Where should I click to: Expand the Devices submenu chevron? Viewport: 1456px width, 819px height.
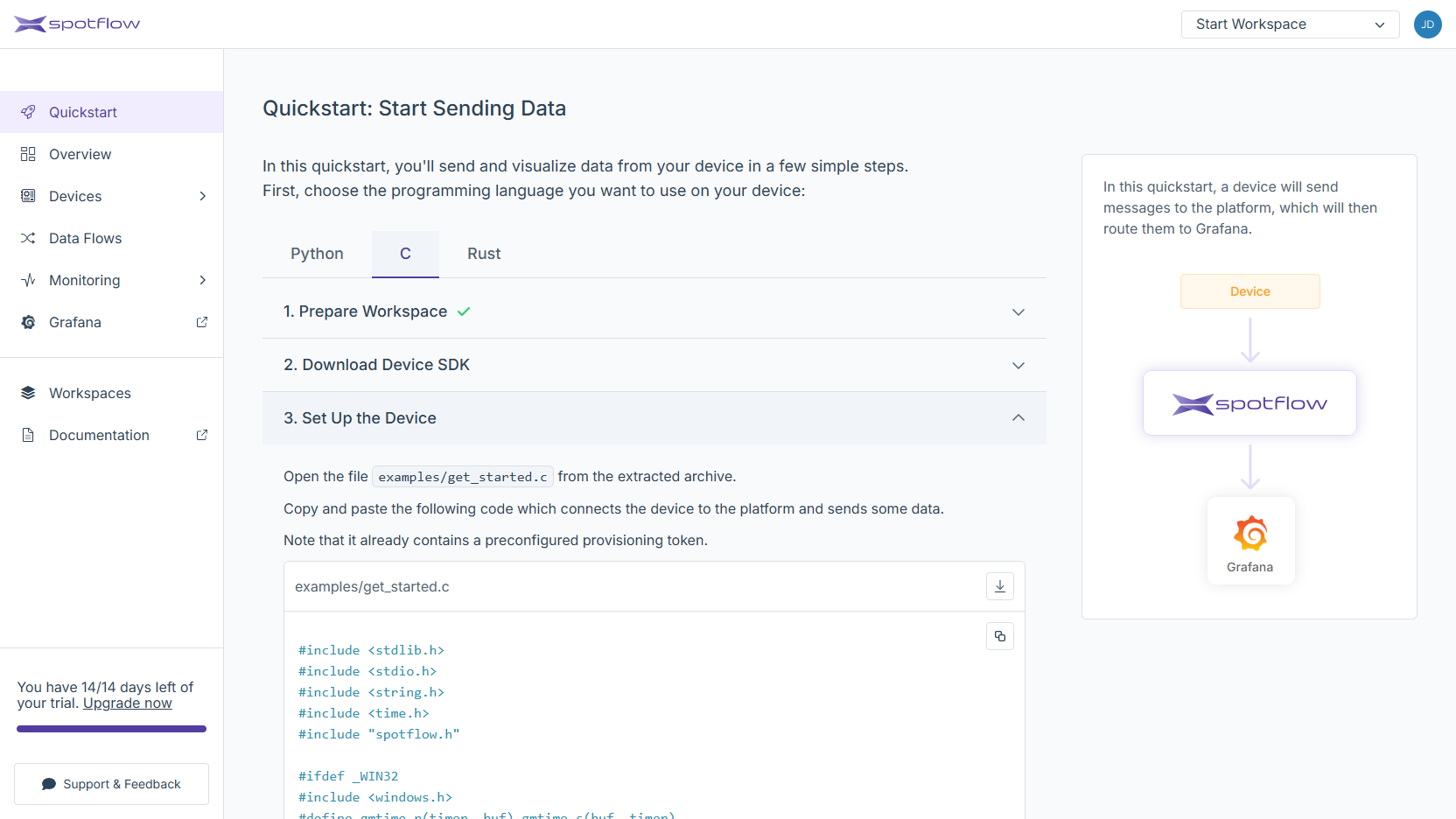[202, 196]
